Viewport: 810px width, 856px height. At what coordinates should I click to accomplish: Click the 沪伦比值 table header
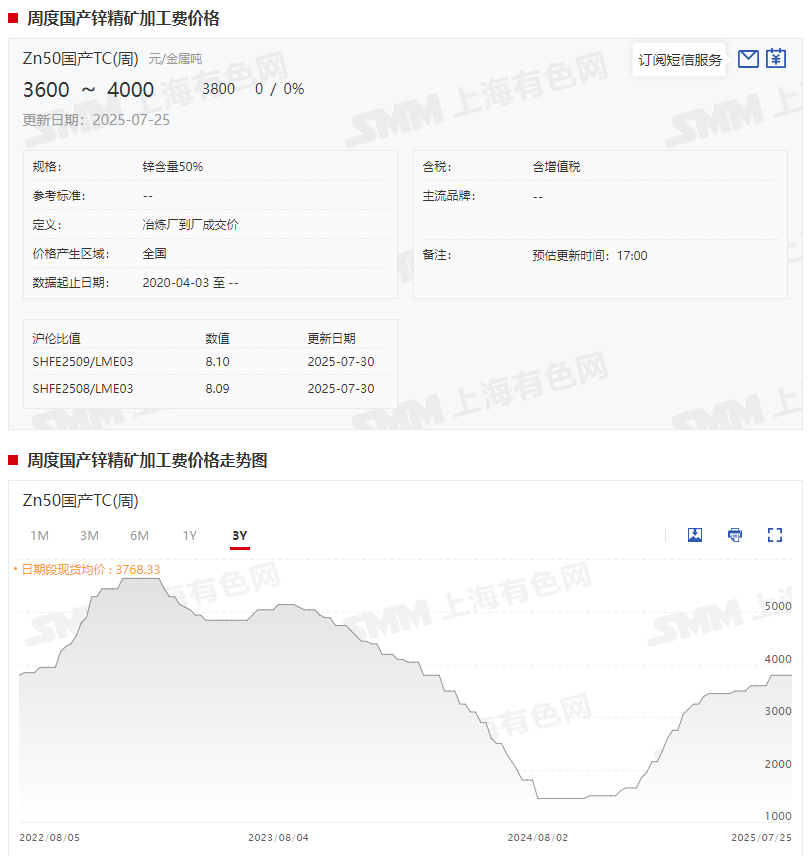pos(56,338)
